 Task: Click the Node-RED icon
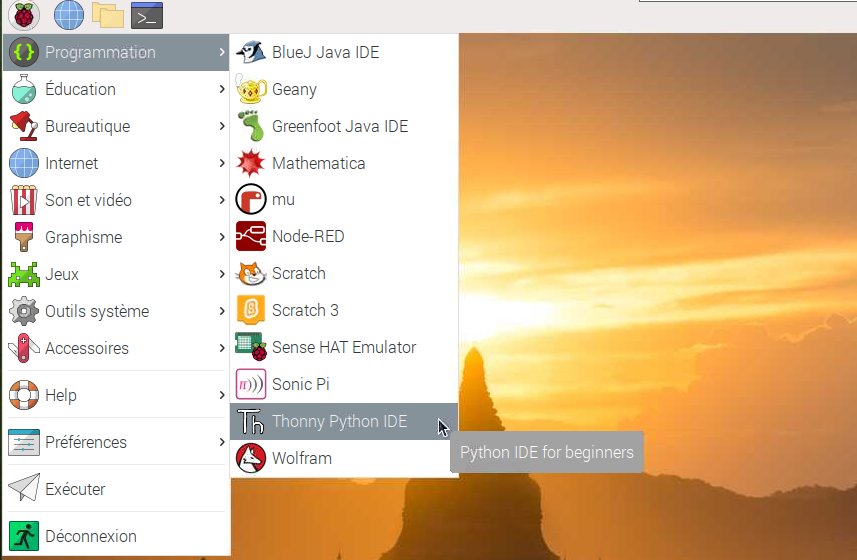pyautogui.click(x=250, y=236)
